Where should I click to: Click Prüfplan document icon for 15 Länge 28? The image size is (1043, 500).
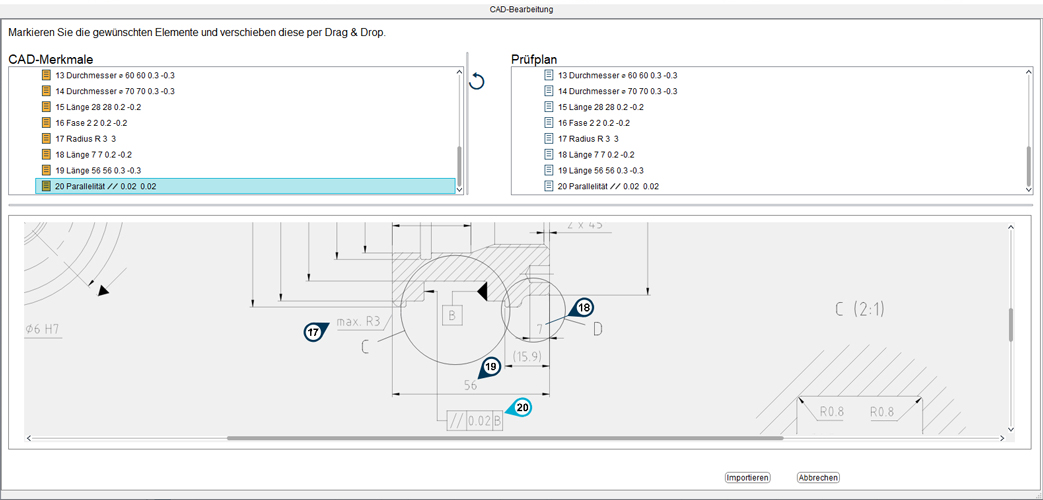pos(549,107)
